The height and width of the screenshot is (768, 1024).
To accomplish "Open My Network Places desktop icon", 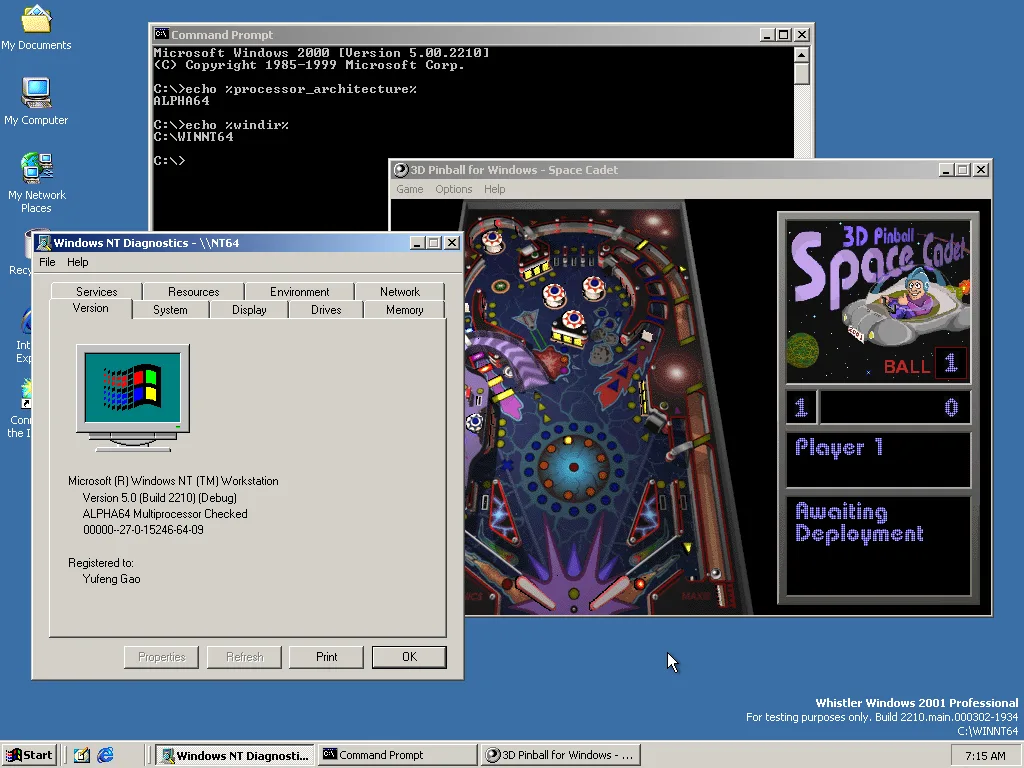I will [x=37, y=183].
